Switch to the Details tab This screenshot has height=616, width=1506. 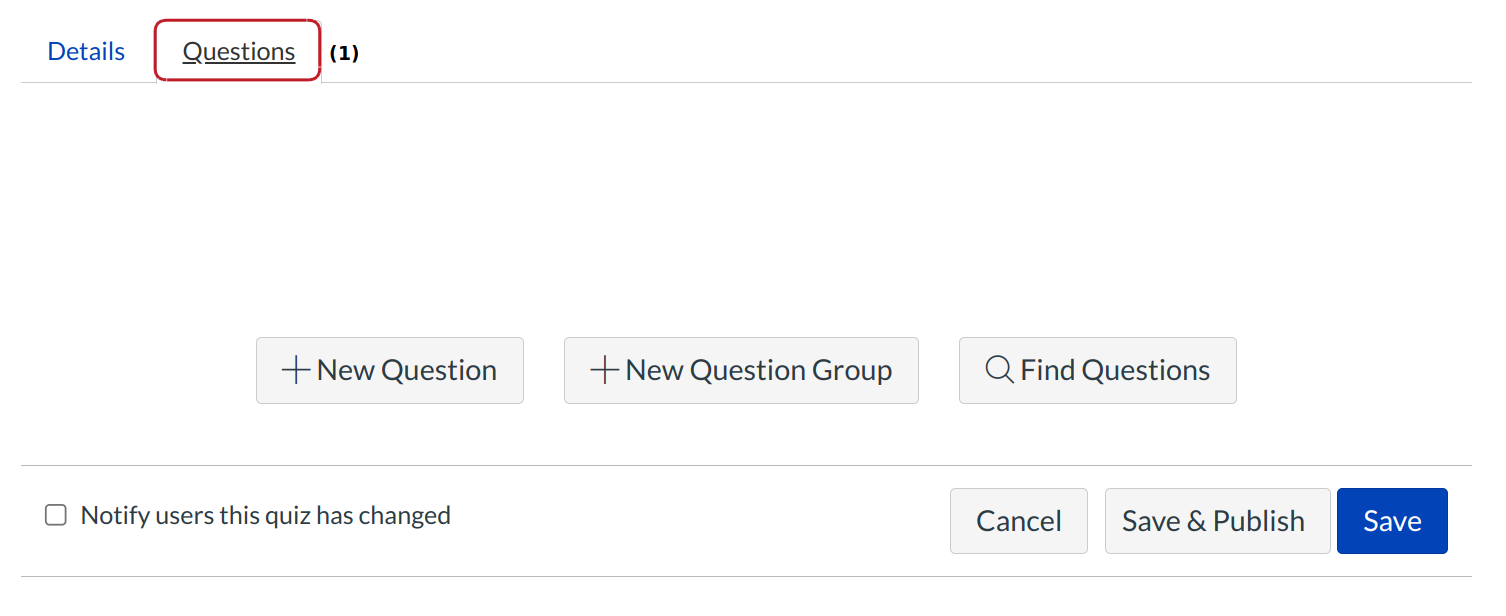(86, 52)
